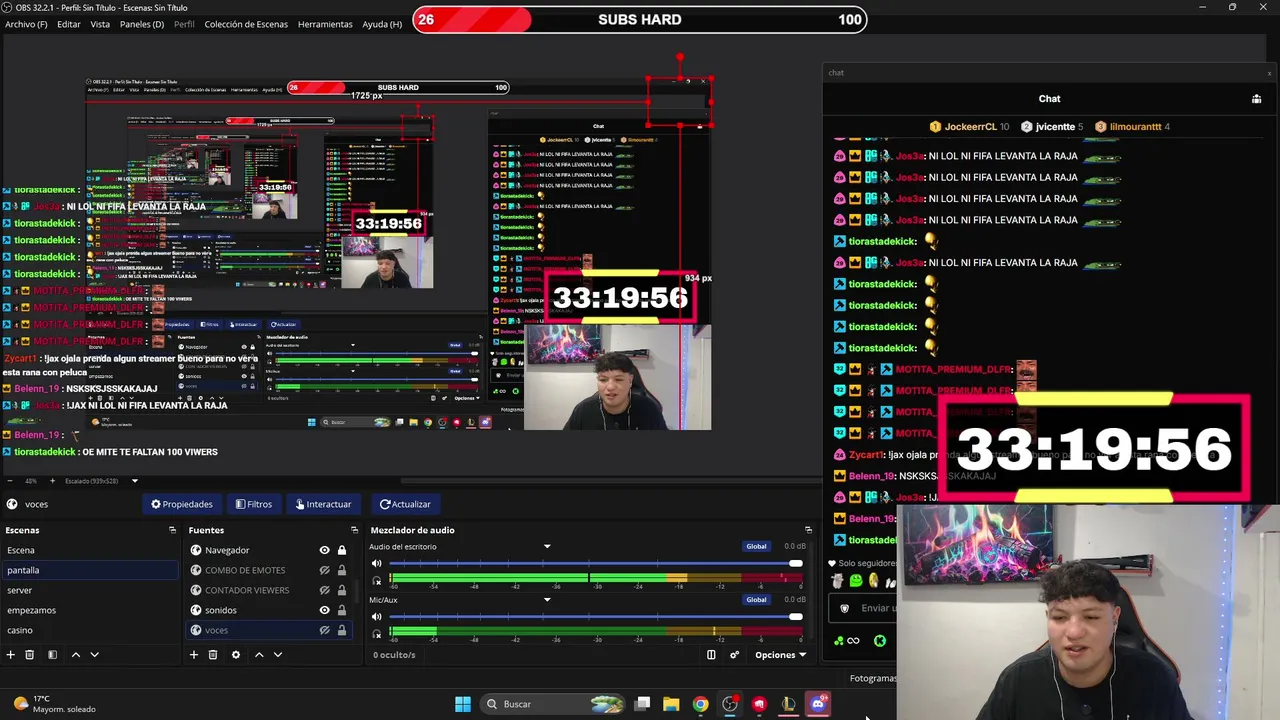Open the Opciones dropdown in audio mixer

(780, 655)
